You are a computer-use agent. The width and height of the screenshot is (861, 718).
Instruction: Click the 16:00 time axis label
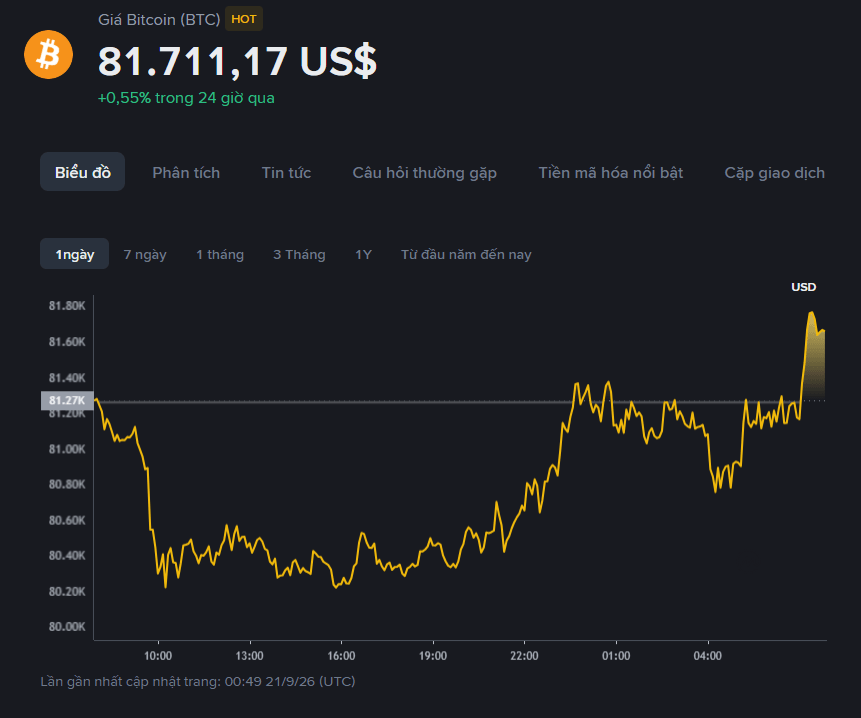pyautogui.click(x=342, y=655)
